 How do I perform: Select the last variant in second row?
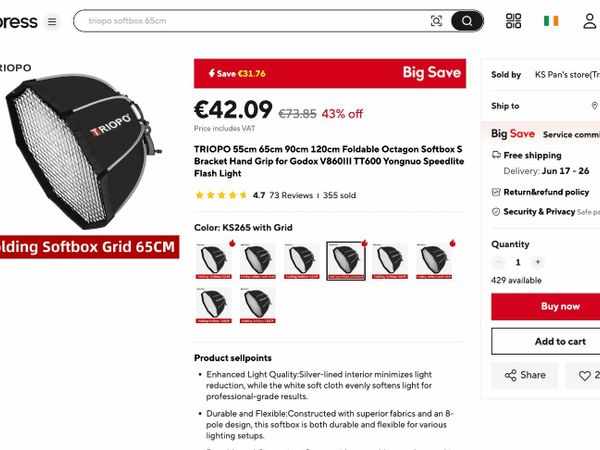coord(258,305)
